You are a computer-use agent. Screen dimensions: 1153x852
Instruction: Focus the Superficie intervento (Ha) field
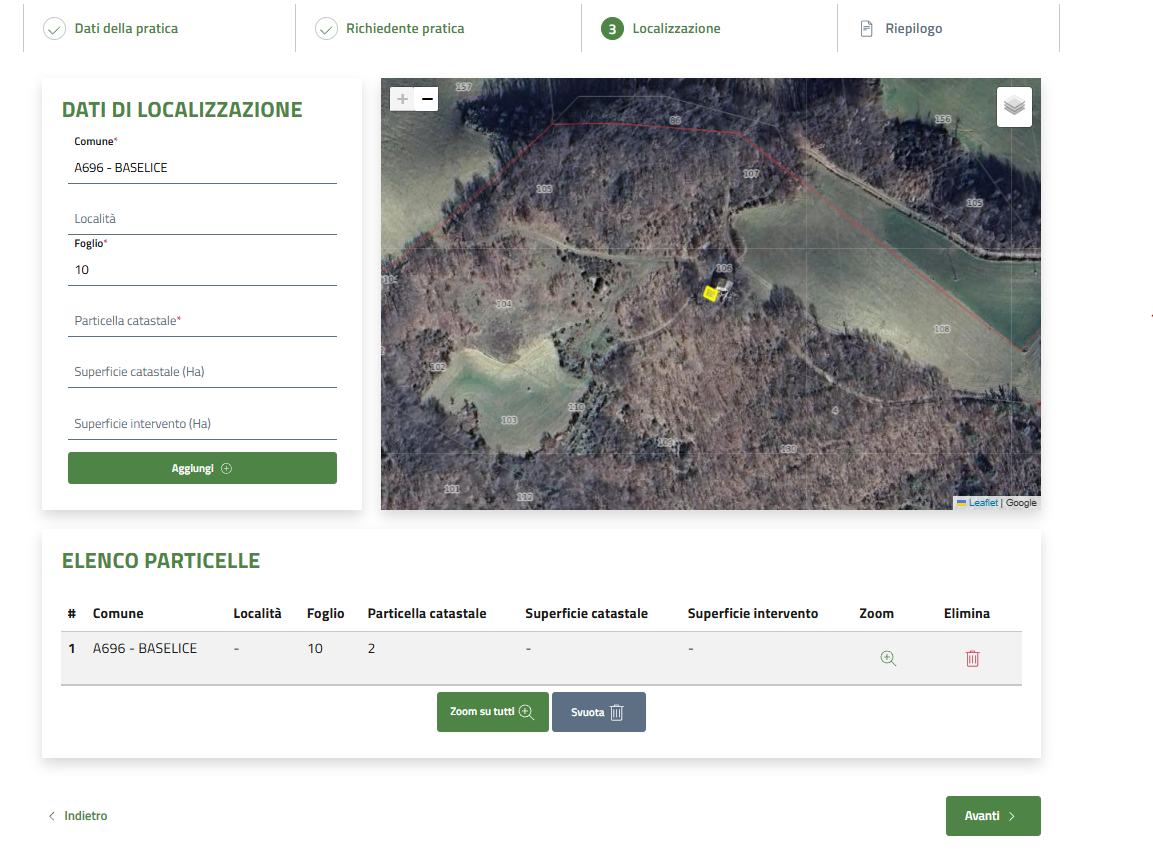[x=202, y=423]
